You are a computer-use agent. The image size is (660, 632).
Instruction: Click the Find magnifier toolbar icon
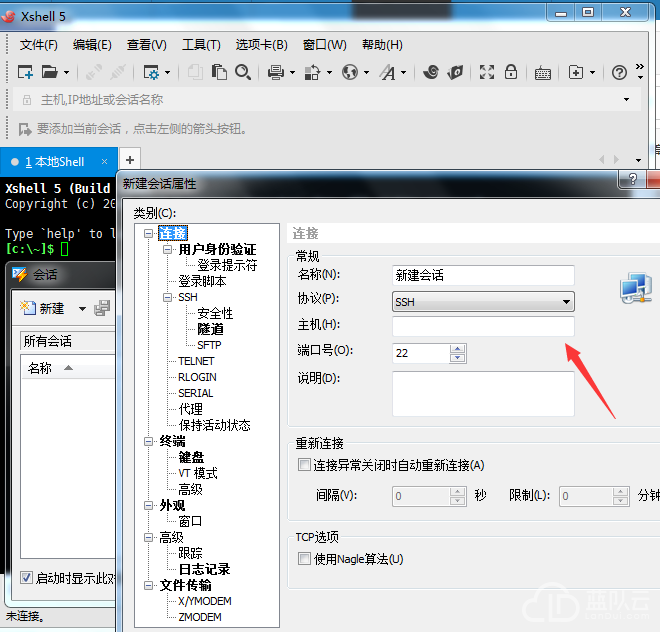click(x=243, y=72)
